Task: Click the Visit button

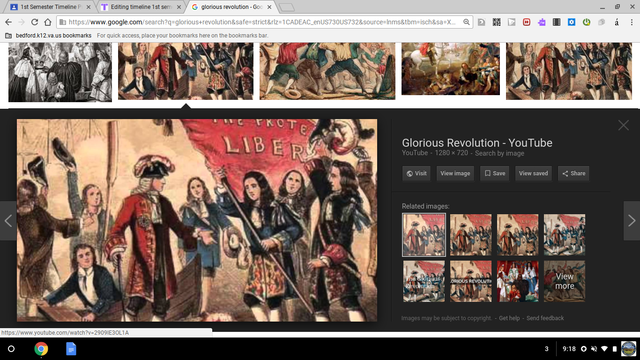Action: (416, 173)
